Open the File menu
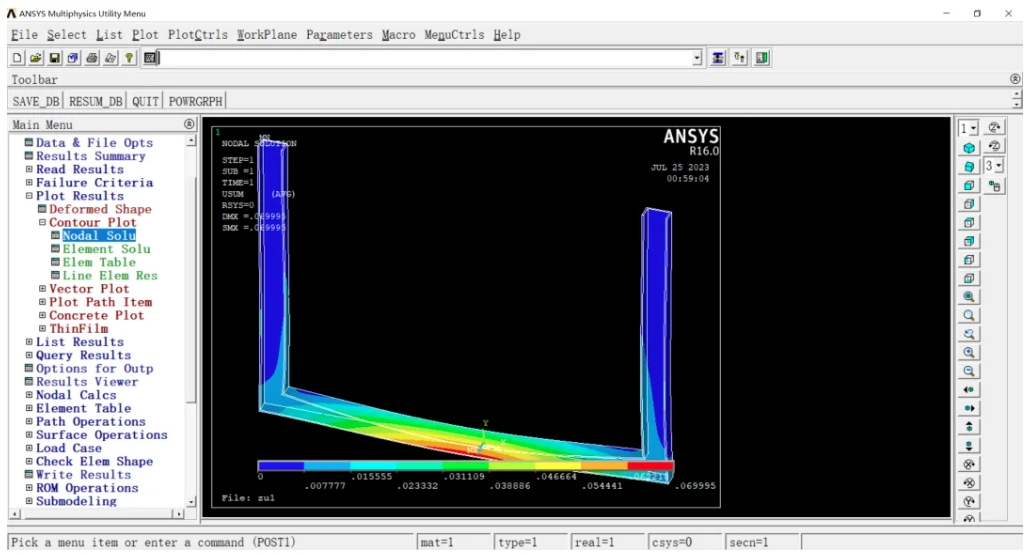This screenshot has height=555, width=1028. tap(24, 35)
